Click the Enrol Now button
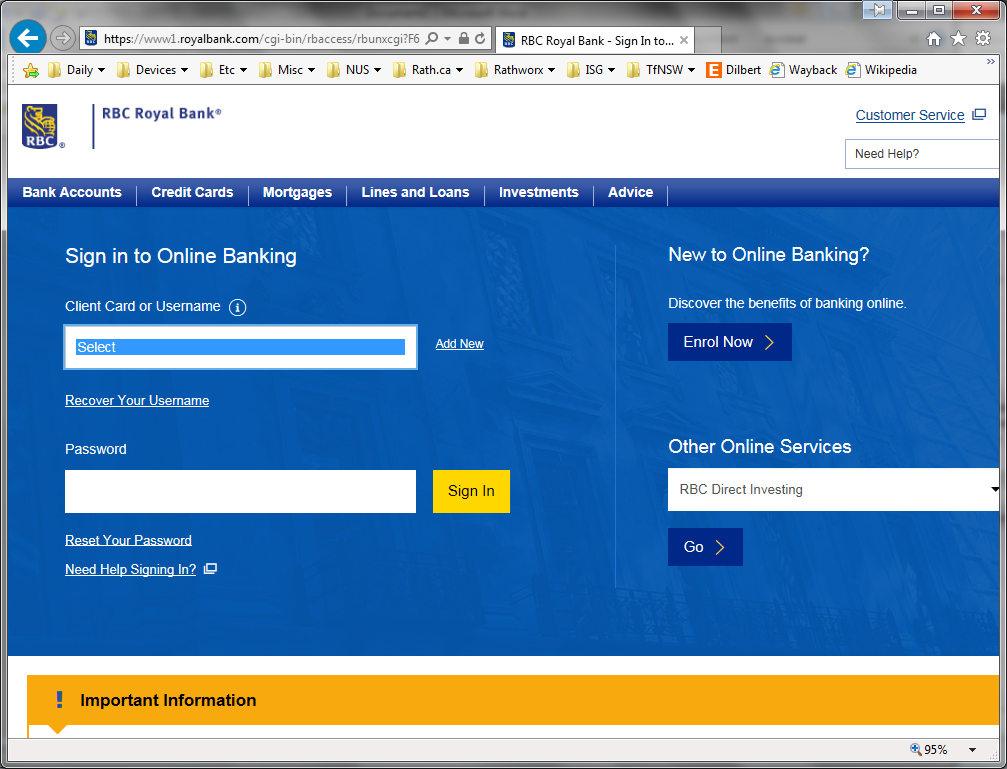Screen dimensions: 1007x769 pyautogui.click(x=729, y=342)
